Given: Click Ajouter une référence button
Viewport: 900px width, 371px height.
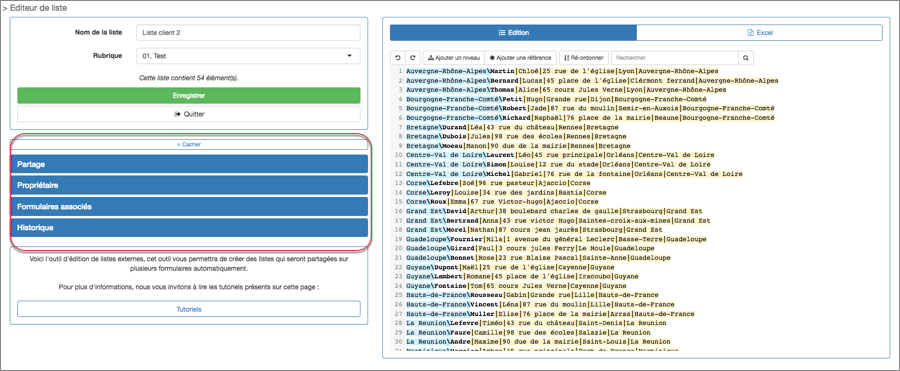Looking at the screenshot, I should [x=521, y=58].
